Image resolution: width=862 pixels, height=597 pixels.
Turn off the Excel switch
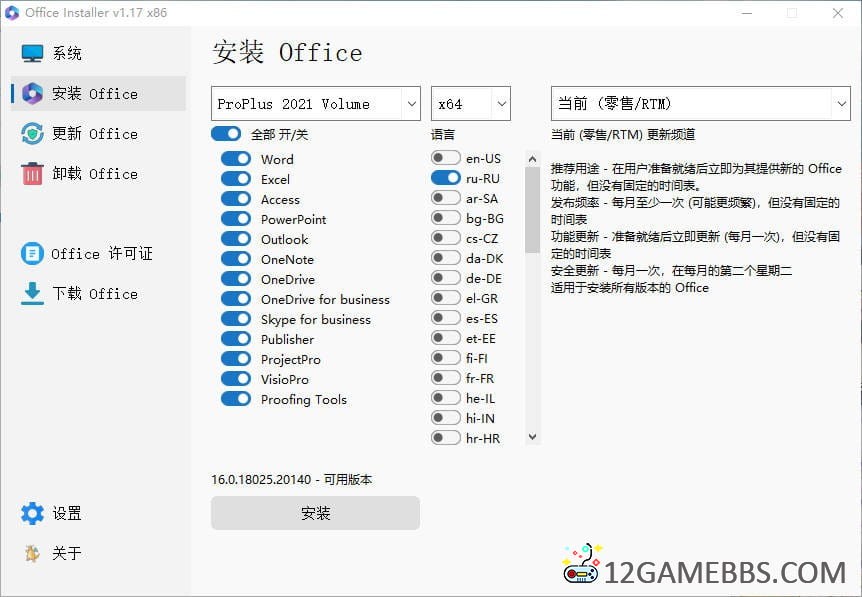pos(236,179)
